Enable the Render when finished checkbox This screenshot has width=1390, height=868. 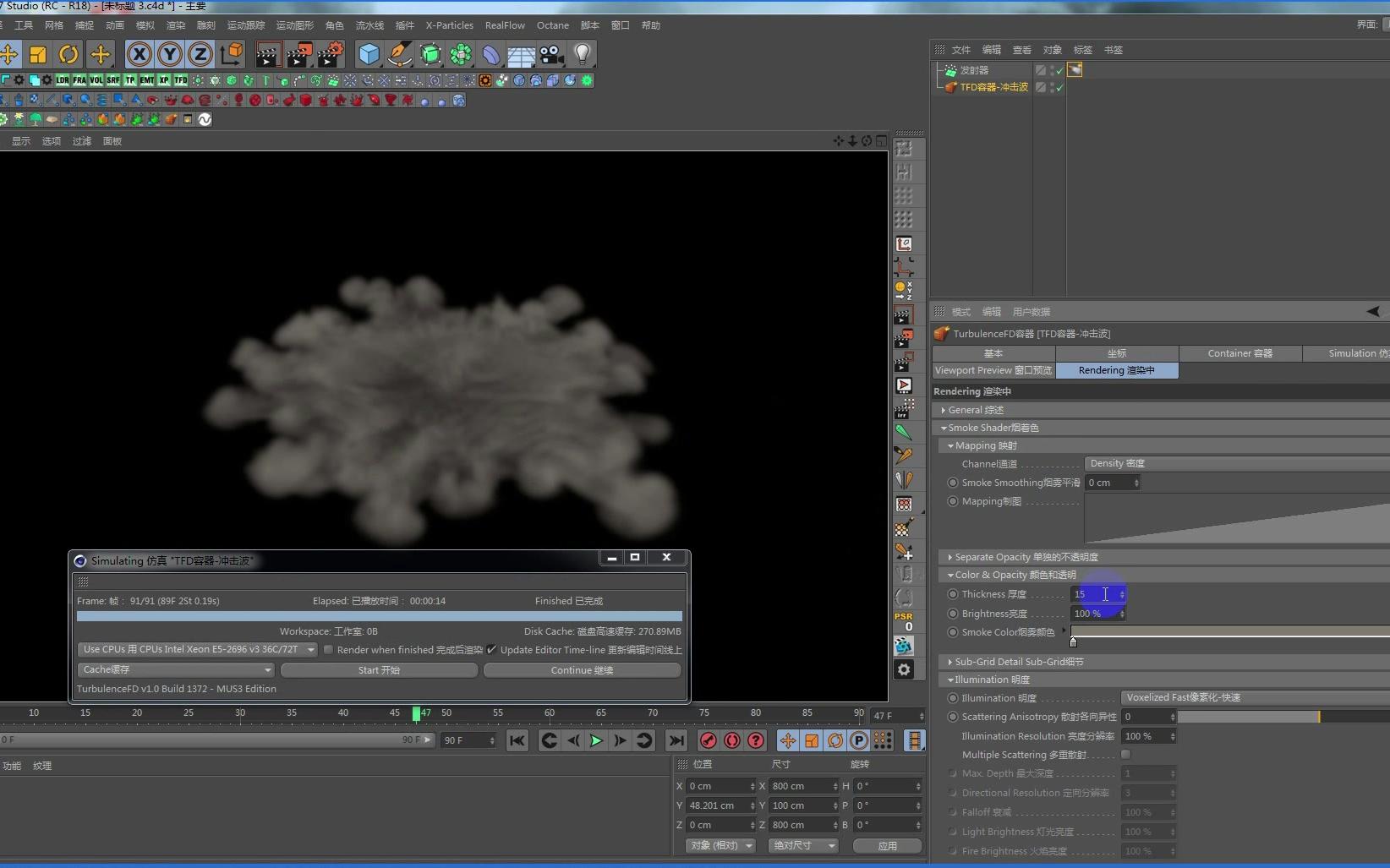tap(328, 649)
